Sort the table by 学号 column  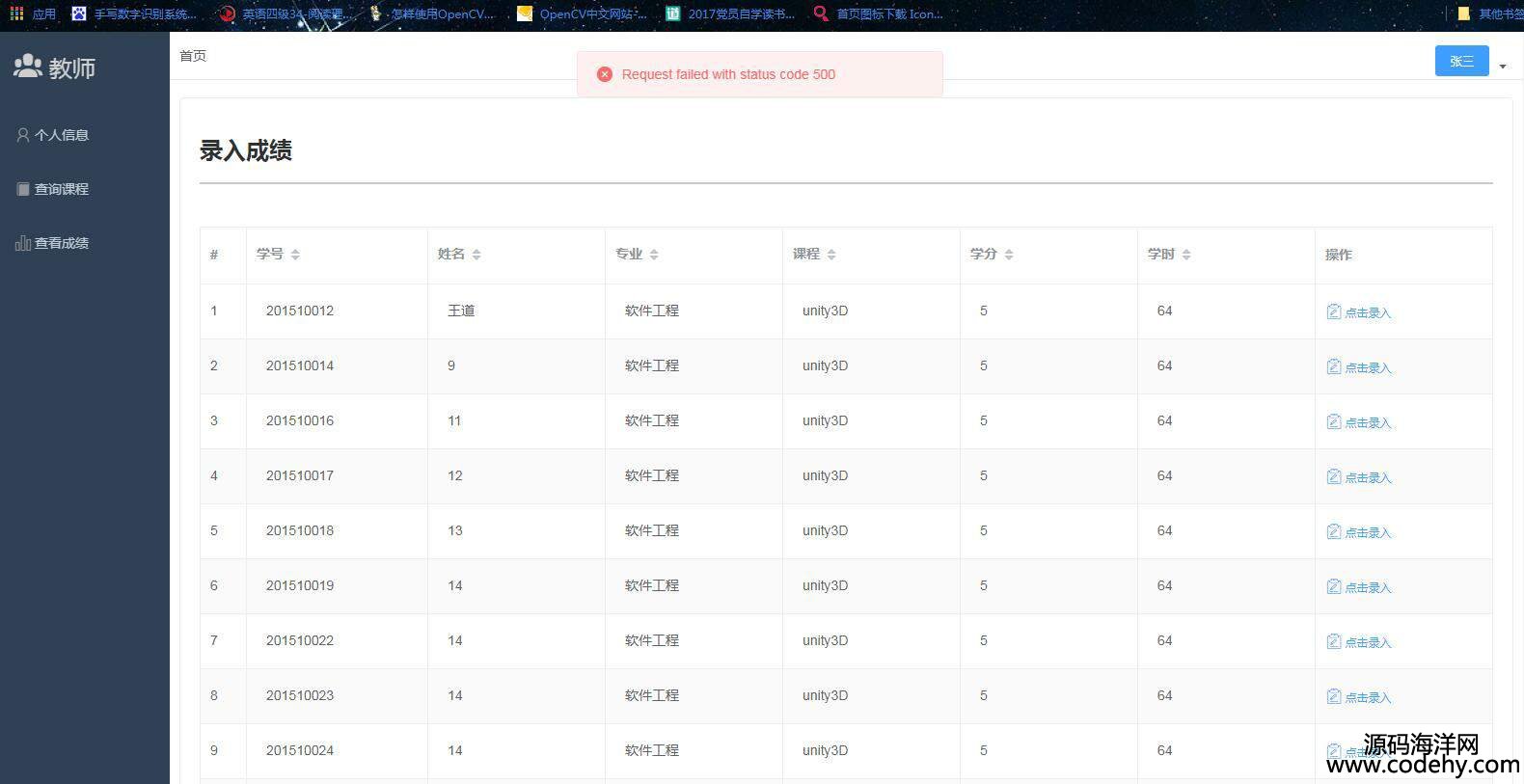(295, 255)
